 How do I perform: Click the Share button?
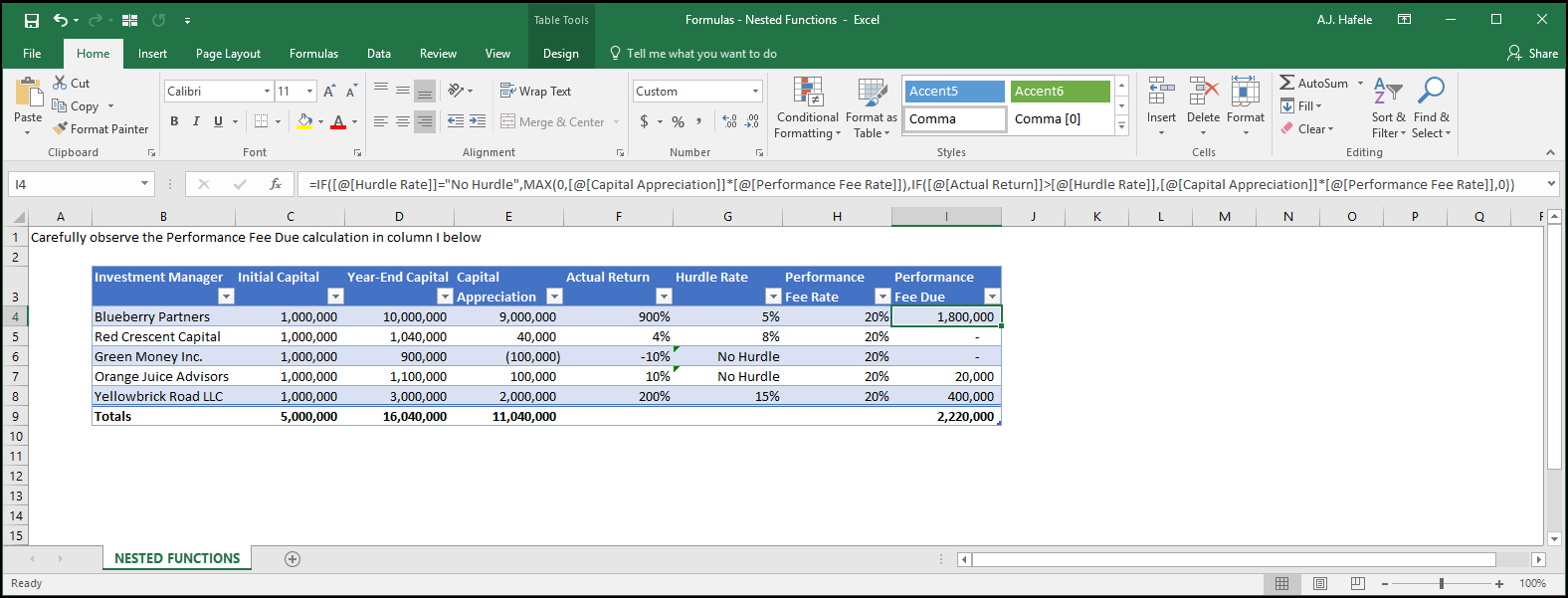[x=1533, y=54]
